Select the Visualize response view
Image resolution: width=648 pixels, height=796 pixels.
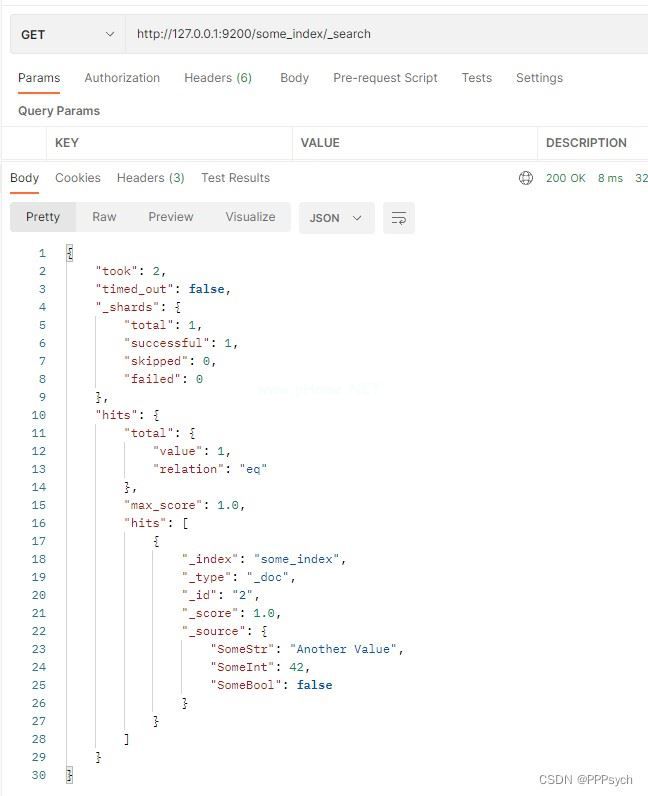pyautogui.click(x=250, y=217)
